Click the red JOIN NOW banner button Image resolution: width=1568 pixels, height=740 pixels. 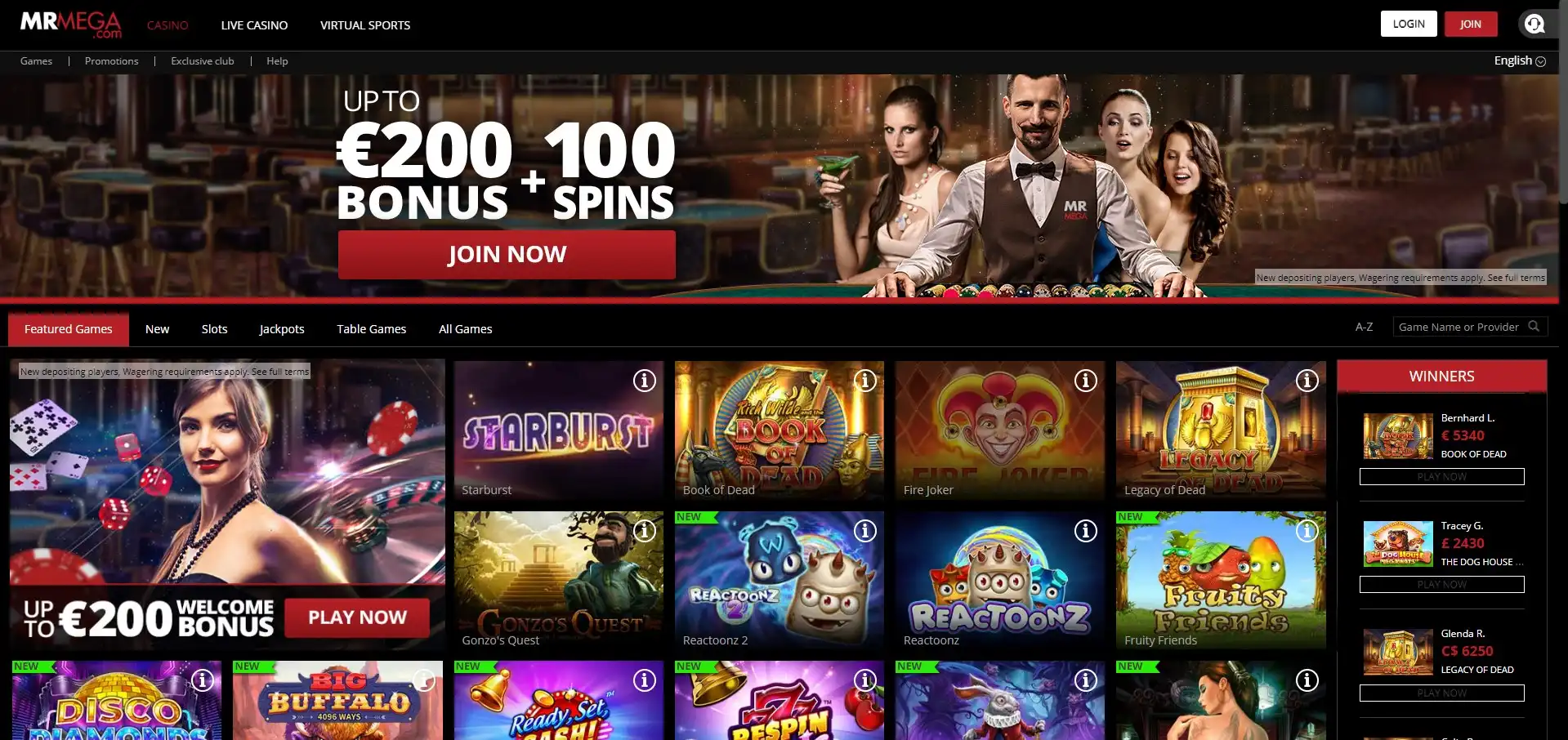[x=507, y=255]
